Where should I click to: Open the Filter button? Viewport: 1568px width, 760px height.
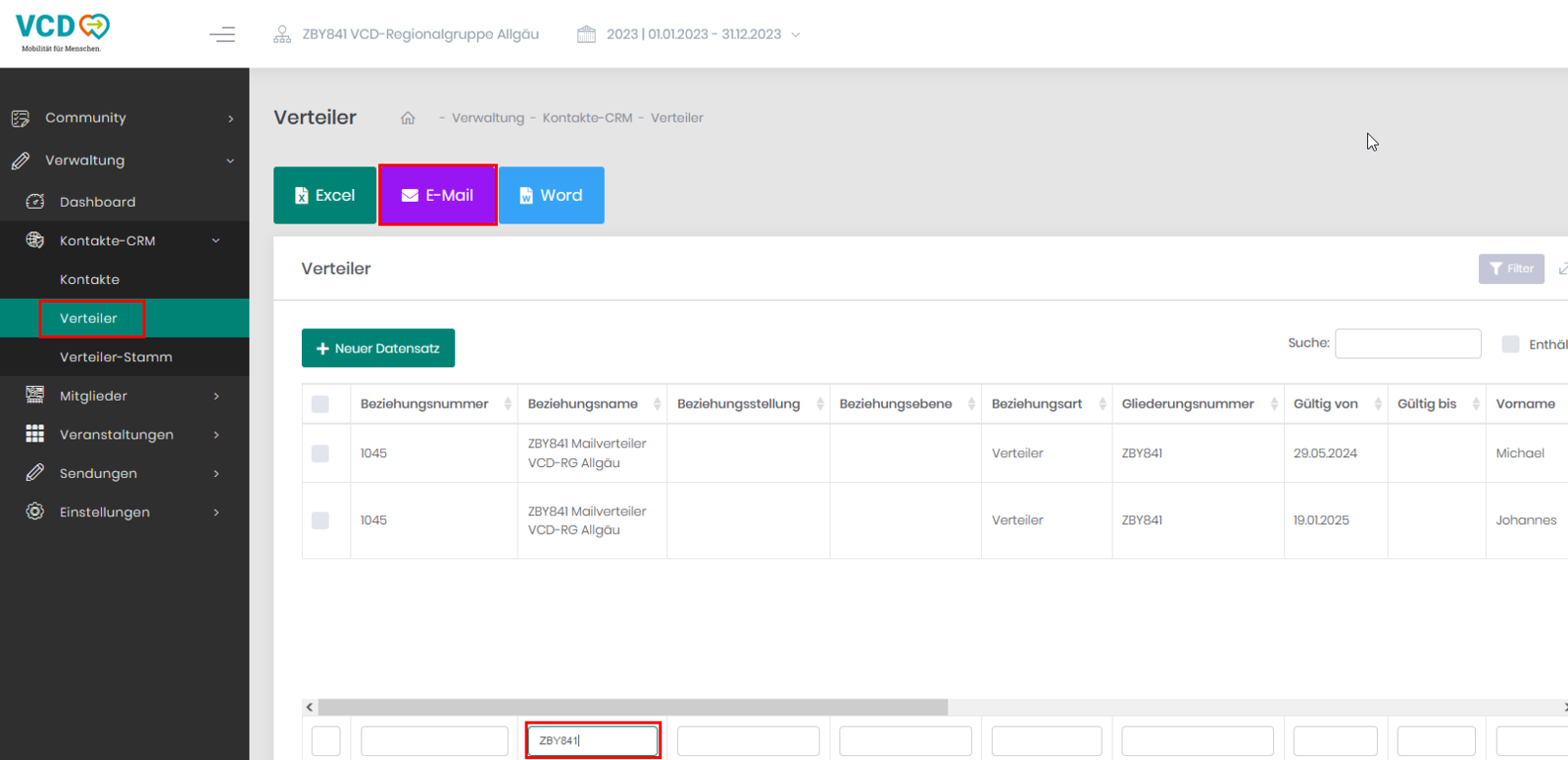pyautogui.click(x=1511, y=268)
